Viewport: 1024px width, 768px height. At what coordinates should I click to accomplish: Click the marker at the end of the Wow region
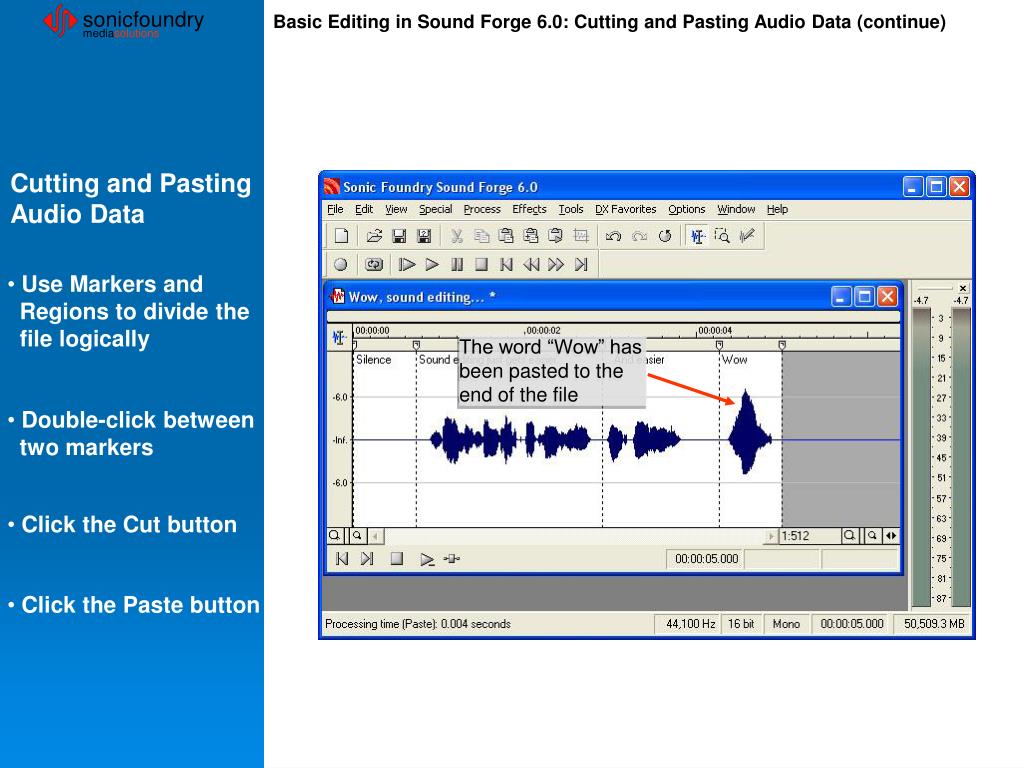click(x=782, y=344)
